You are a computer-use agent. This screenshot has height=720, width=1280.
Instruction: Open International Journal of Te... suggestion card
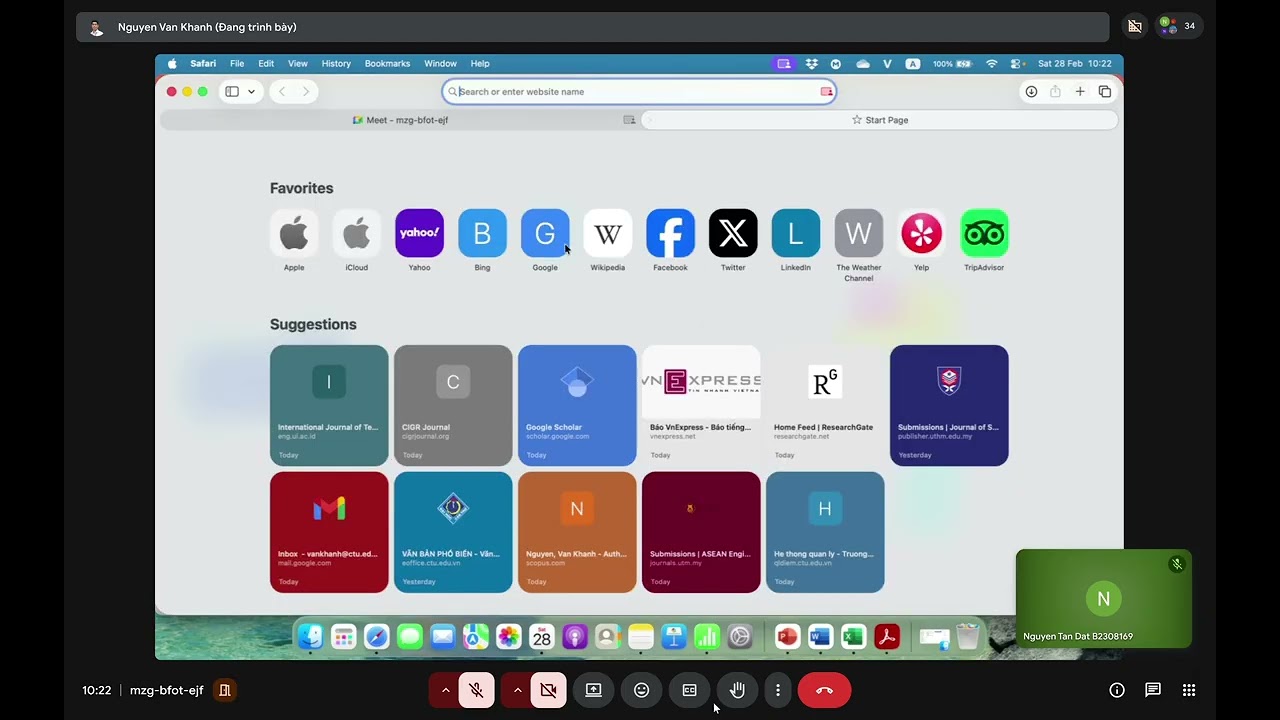pos(329,405)
